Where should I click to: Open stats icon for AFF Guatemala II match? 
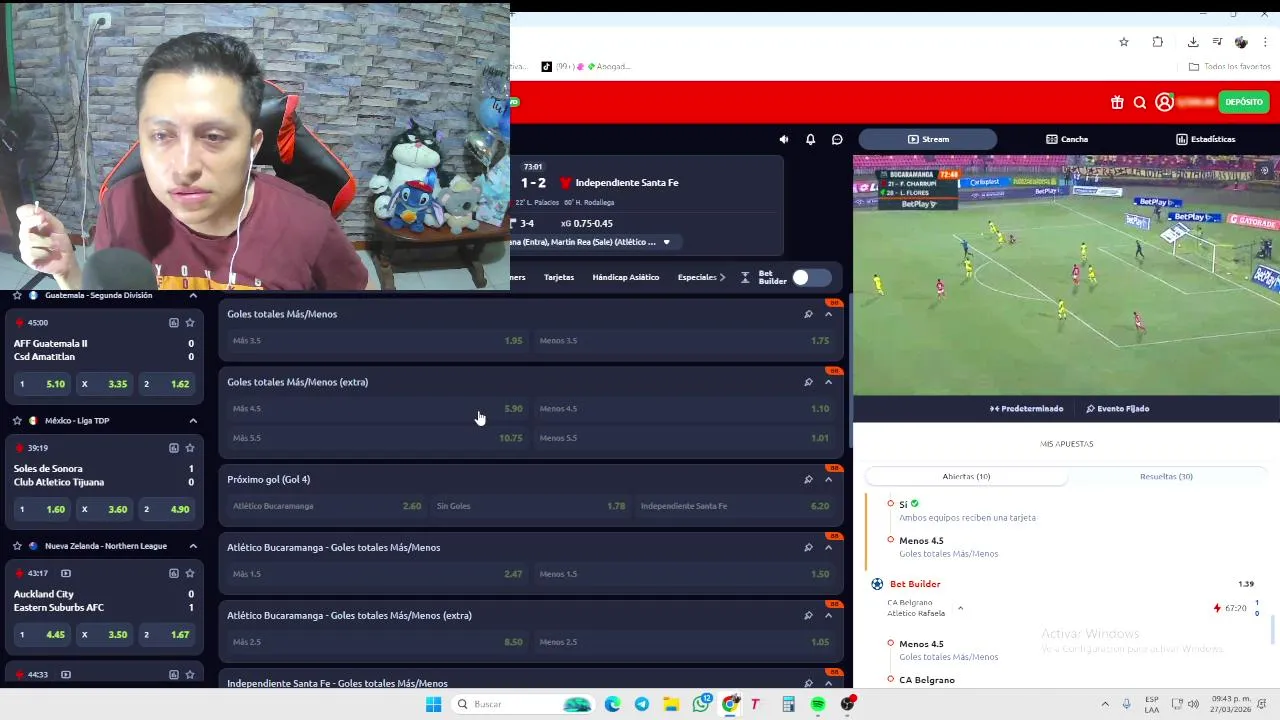(x=173, y=323)
